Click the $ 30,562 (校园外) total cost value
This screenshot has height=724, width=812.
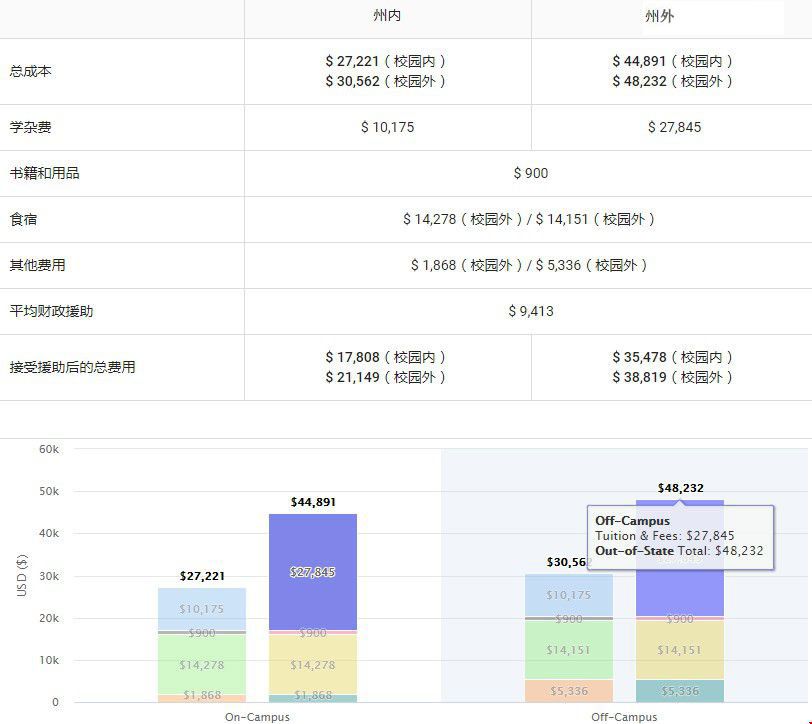tap(386, 81)
